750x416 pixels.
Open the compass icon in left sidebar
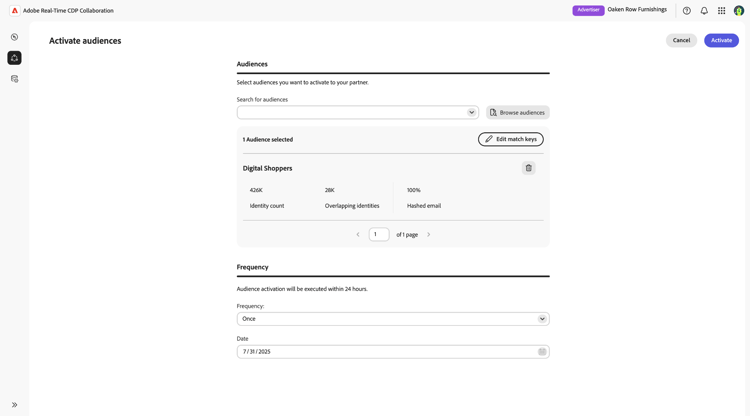[14, 37]
